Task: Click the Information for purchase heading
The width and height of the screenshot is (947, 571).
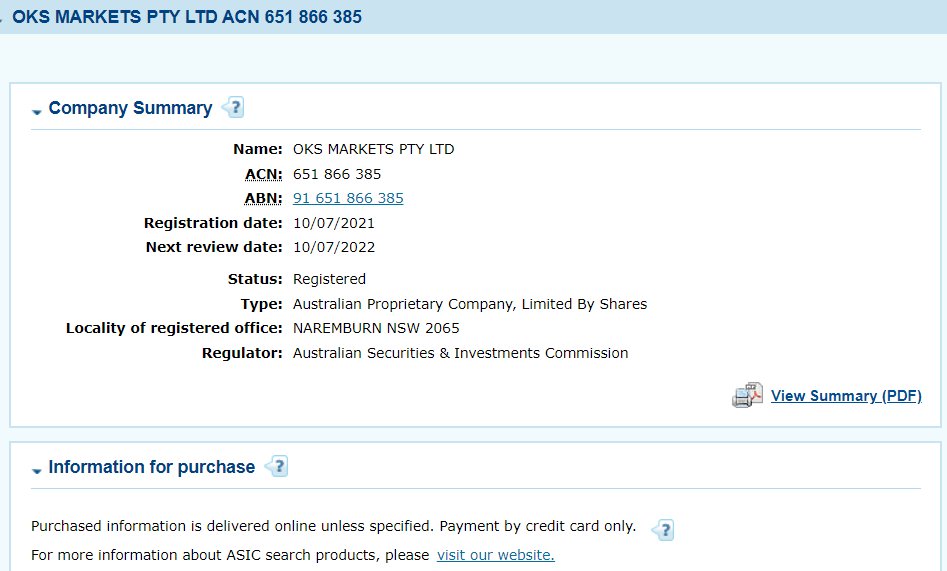Action: [152, 467]
